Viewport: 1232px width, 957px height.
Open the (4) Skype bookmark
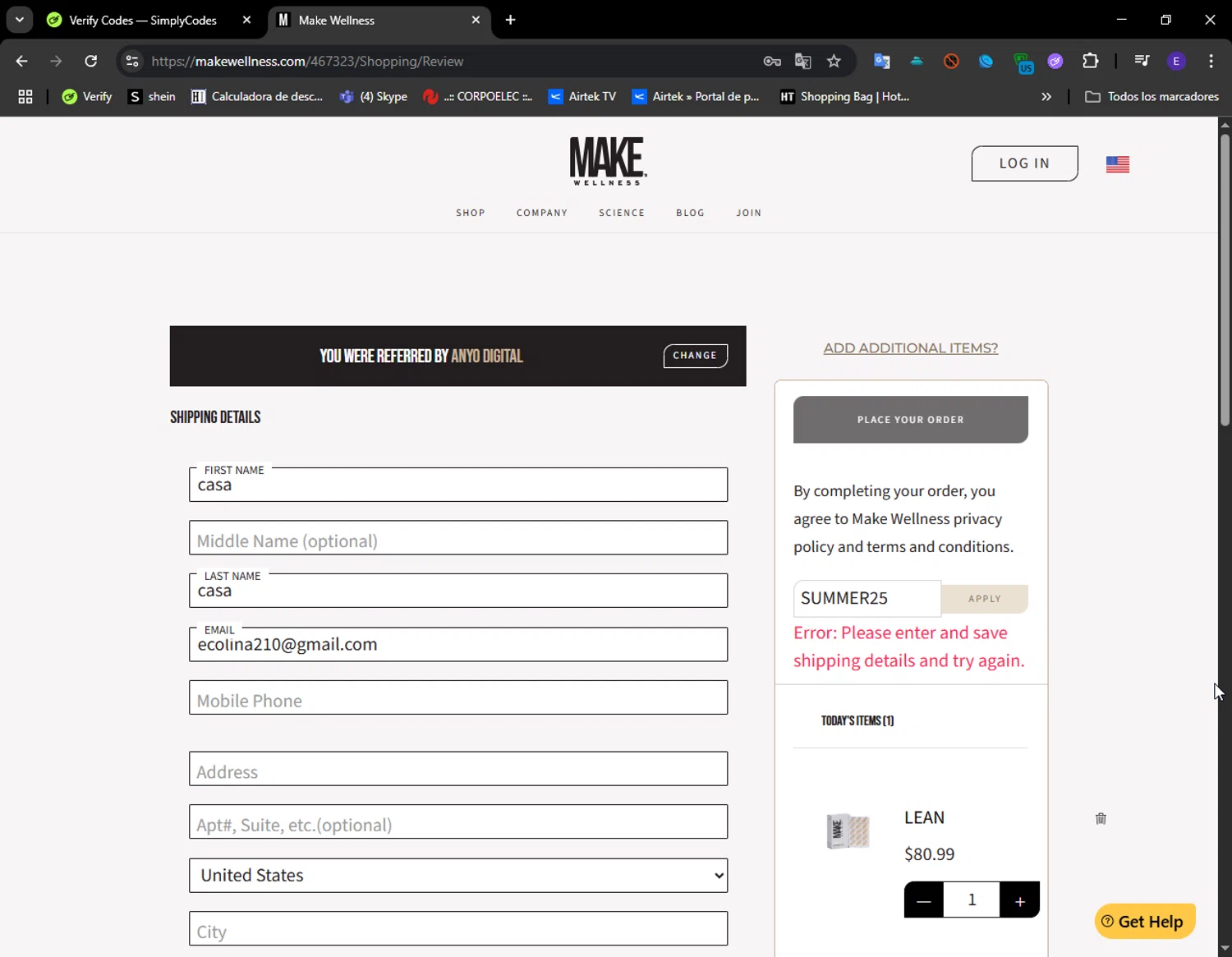[374, 96]
